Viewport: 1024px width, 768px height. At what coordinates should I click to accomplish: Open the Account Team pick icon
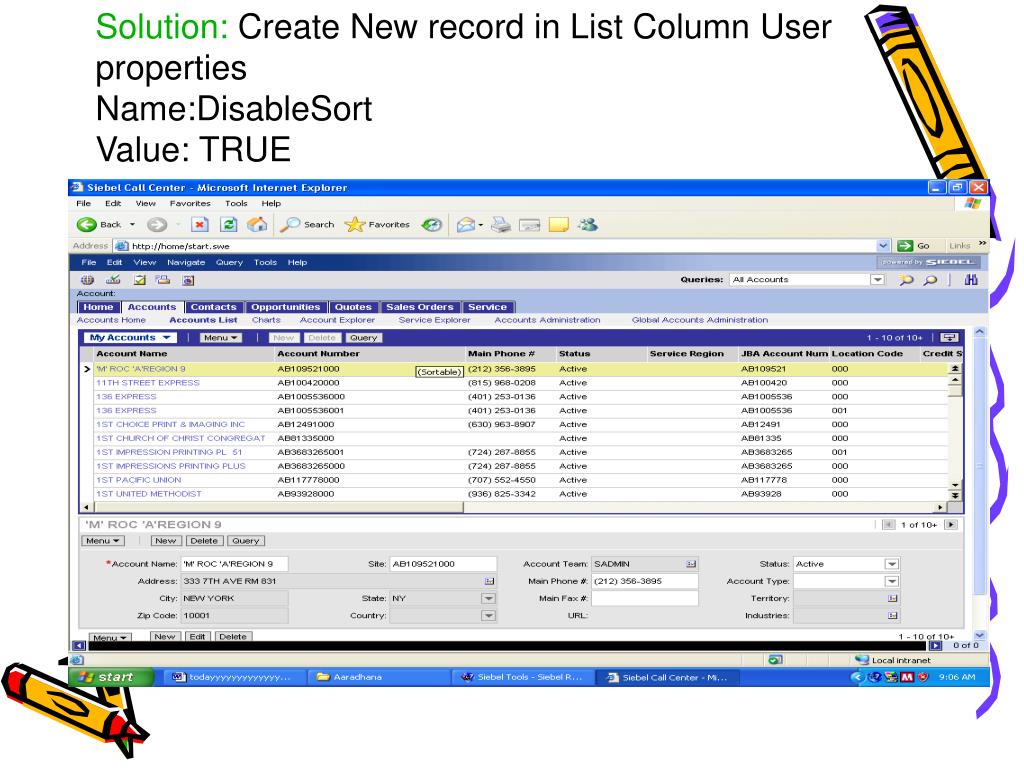691,564
